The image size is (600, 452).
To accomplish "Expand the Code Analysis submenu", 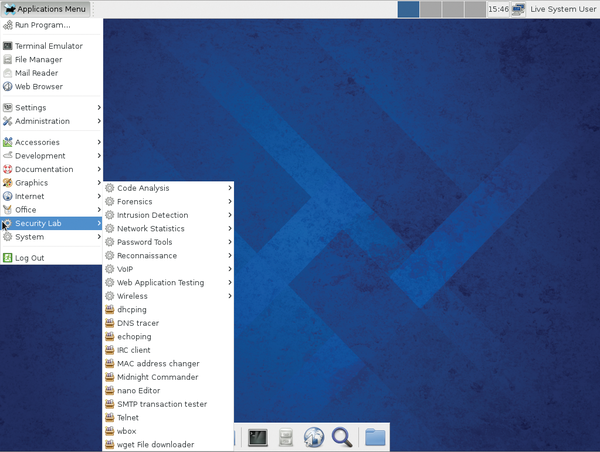I will (x=143, y=188).
